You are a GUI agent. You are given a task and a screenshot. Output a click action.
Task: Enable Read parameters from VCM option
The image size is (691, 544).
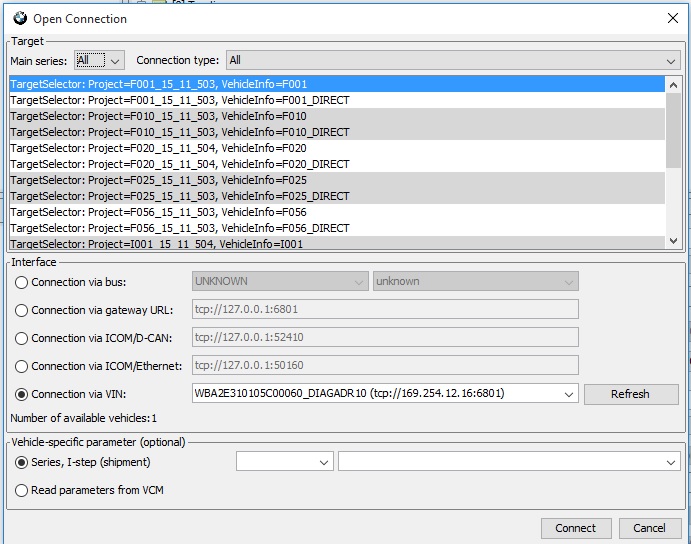[22, 490]
